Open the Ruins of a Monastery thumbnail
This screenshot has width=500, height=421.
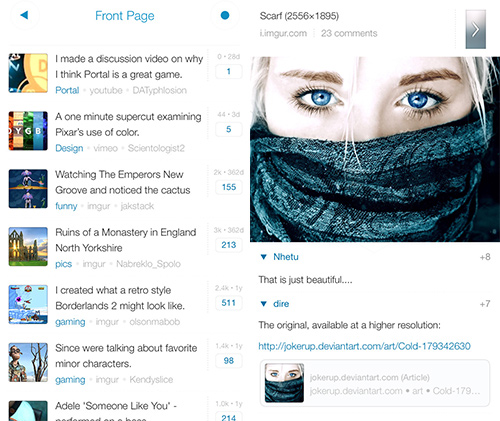(28, 247)
